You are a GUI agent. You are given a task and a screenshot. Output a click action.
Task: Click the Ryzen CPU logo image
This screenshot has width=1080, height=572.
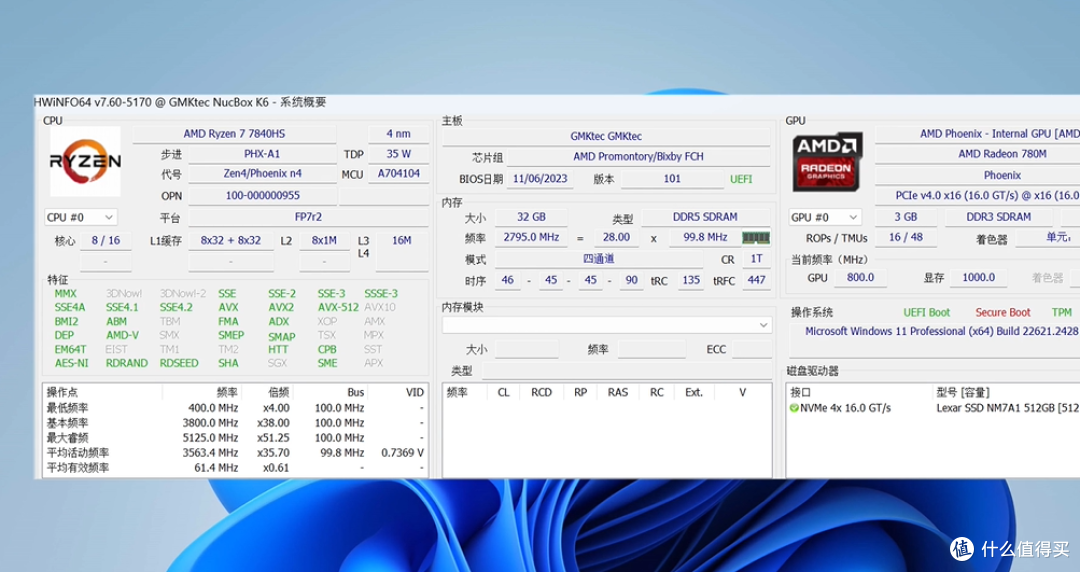85,161
